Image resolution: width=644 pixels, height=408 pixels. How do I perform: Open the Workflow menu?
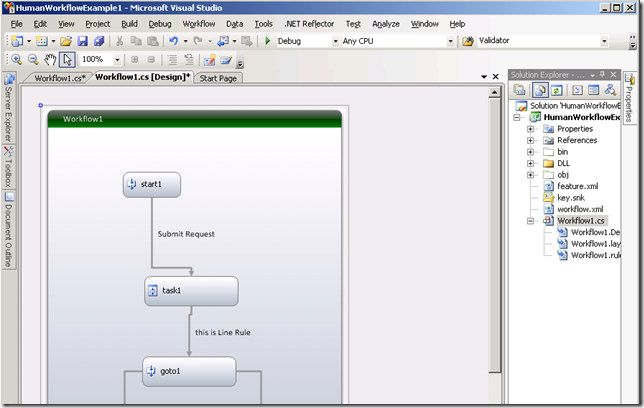[x=199, y=24]
